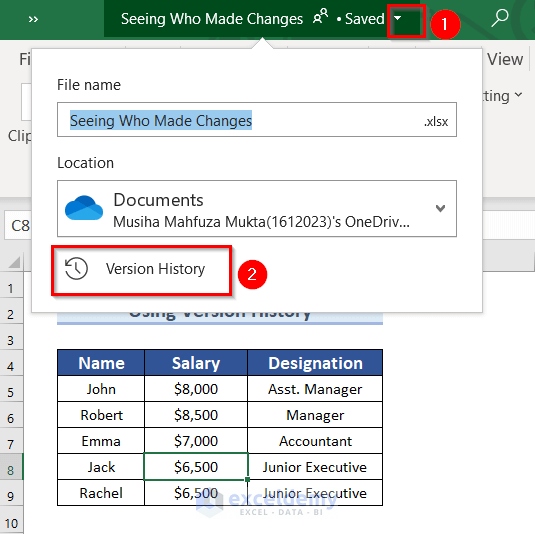Select the $8,000 salary cell

coord(196,389)
